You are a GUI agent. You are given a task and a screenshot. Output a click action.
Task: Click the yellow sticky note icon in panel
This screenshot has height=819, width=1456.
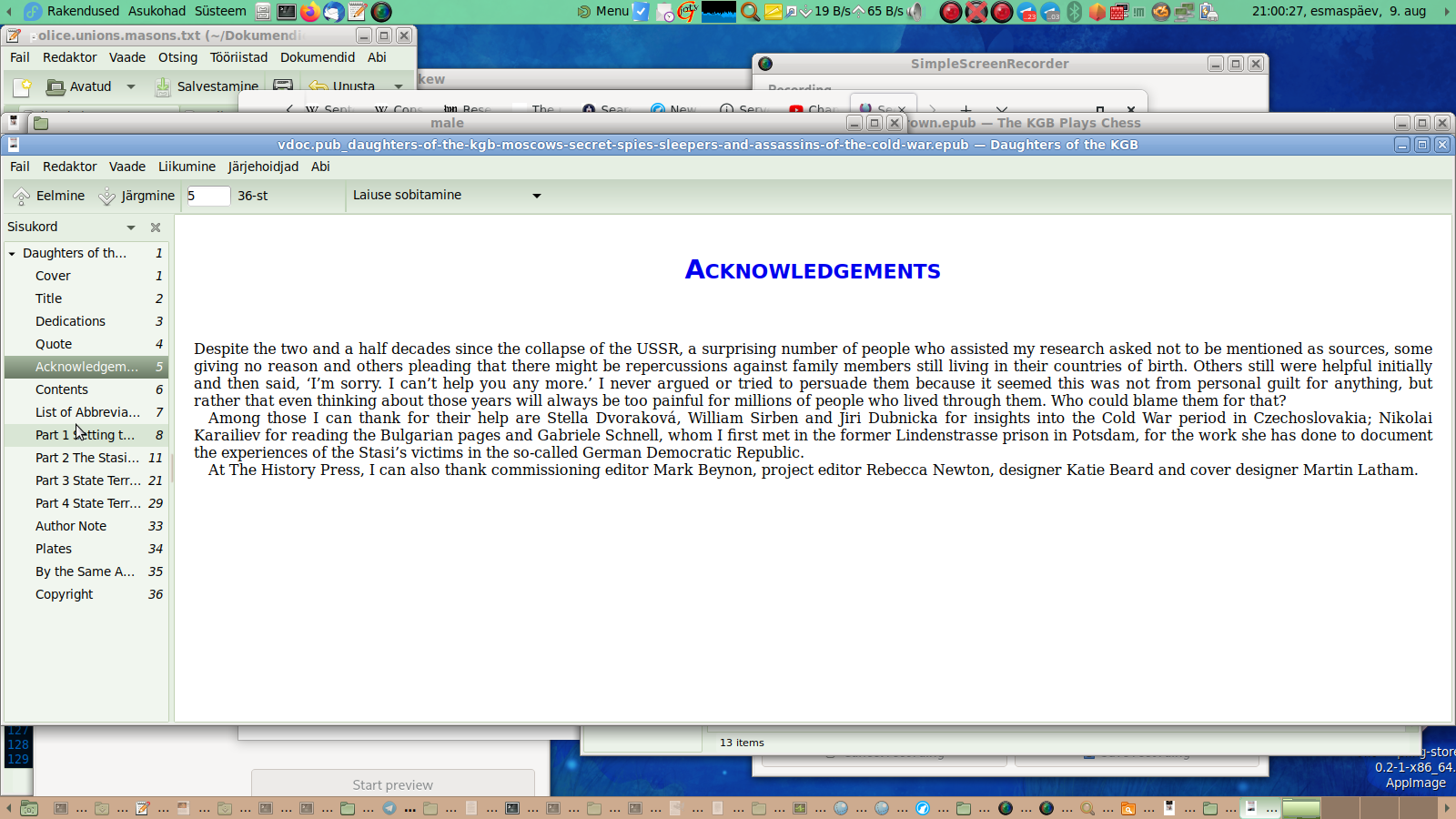pyautogui.click(x=773, y=12)
